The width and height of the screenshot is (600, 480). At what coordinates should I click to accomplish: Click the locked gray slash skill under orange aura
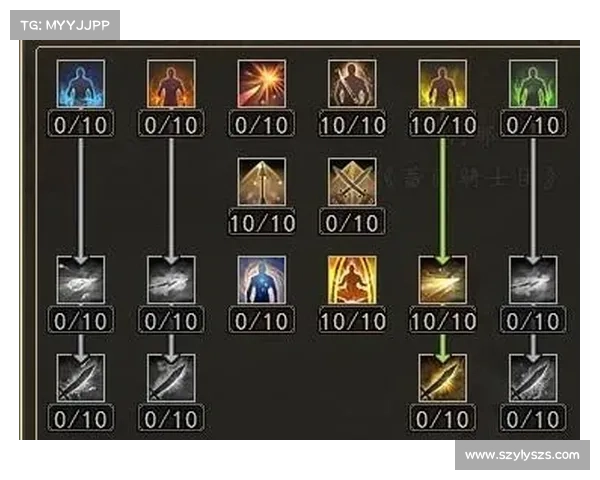click(x=171, y=280)
